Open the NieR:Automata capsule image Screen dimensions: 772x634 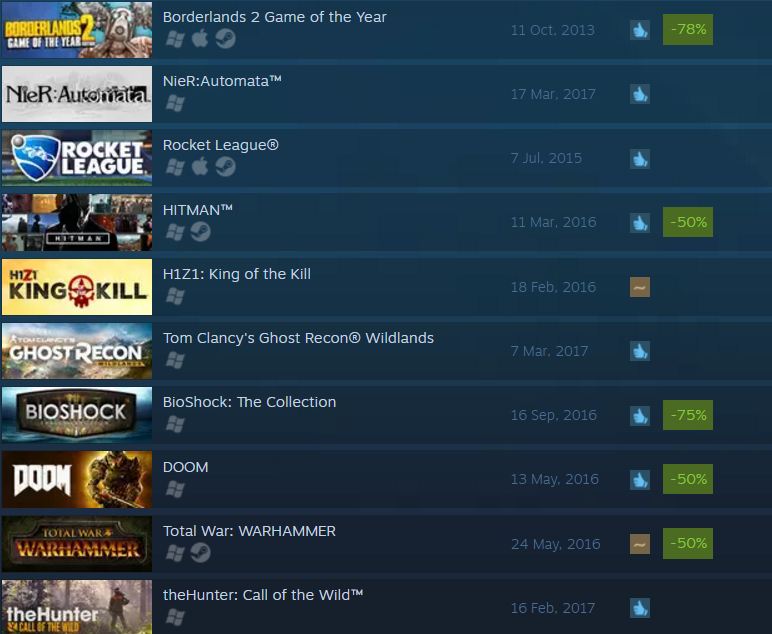pos(77,94)
